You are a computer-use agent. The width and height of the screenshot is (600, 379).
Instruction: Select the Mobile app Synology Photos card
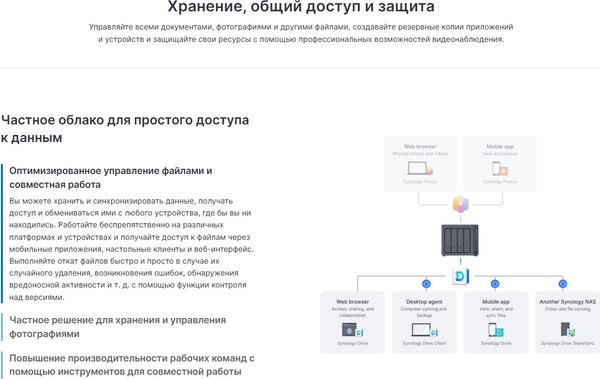click(x=500, y=163)
